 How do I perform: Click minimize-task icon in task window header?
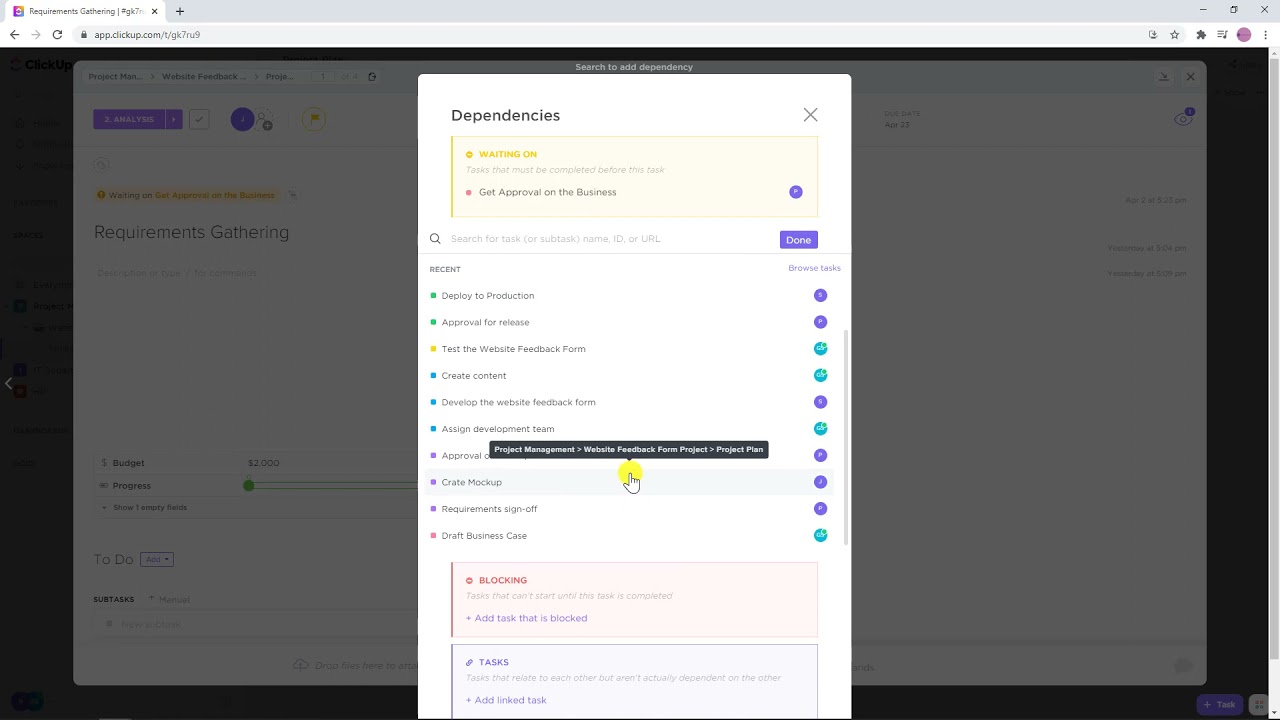pos(1163,76)
